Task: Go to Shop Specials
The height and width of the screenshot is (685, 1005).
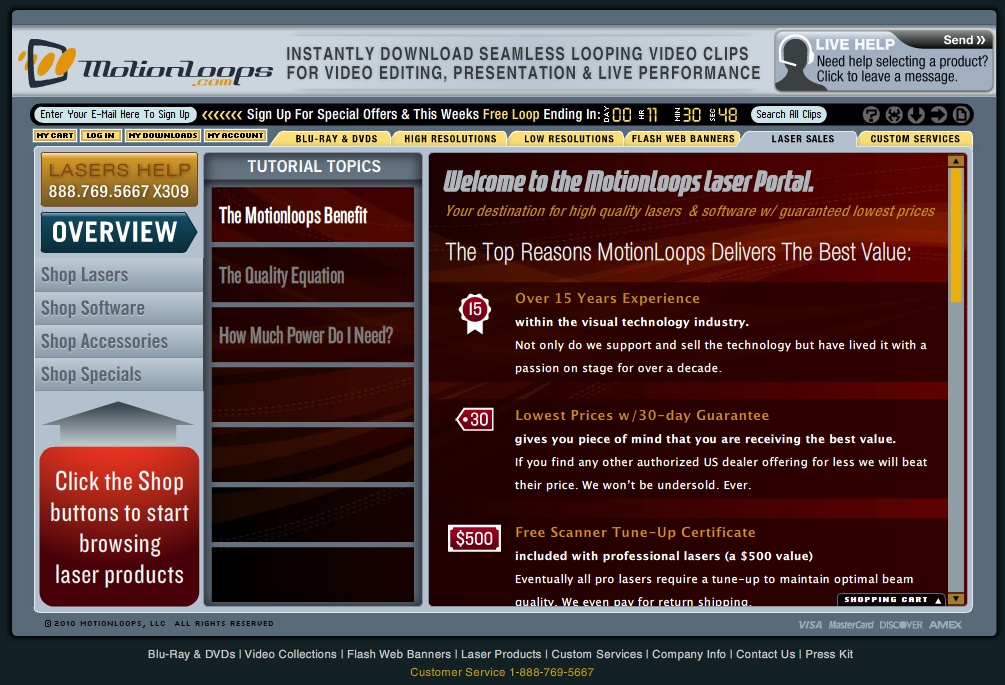Action: (119, 374)
